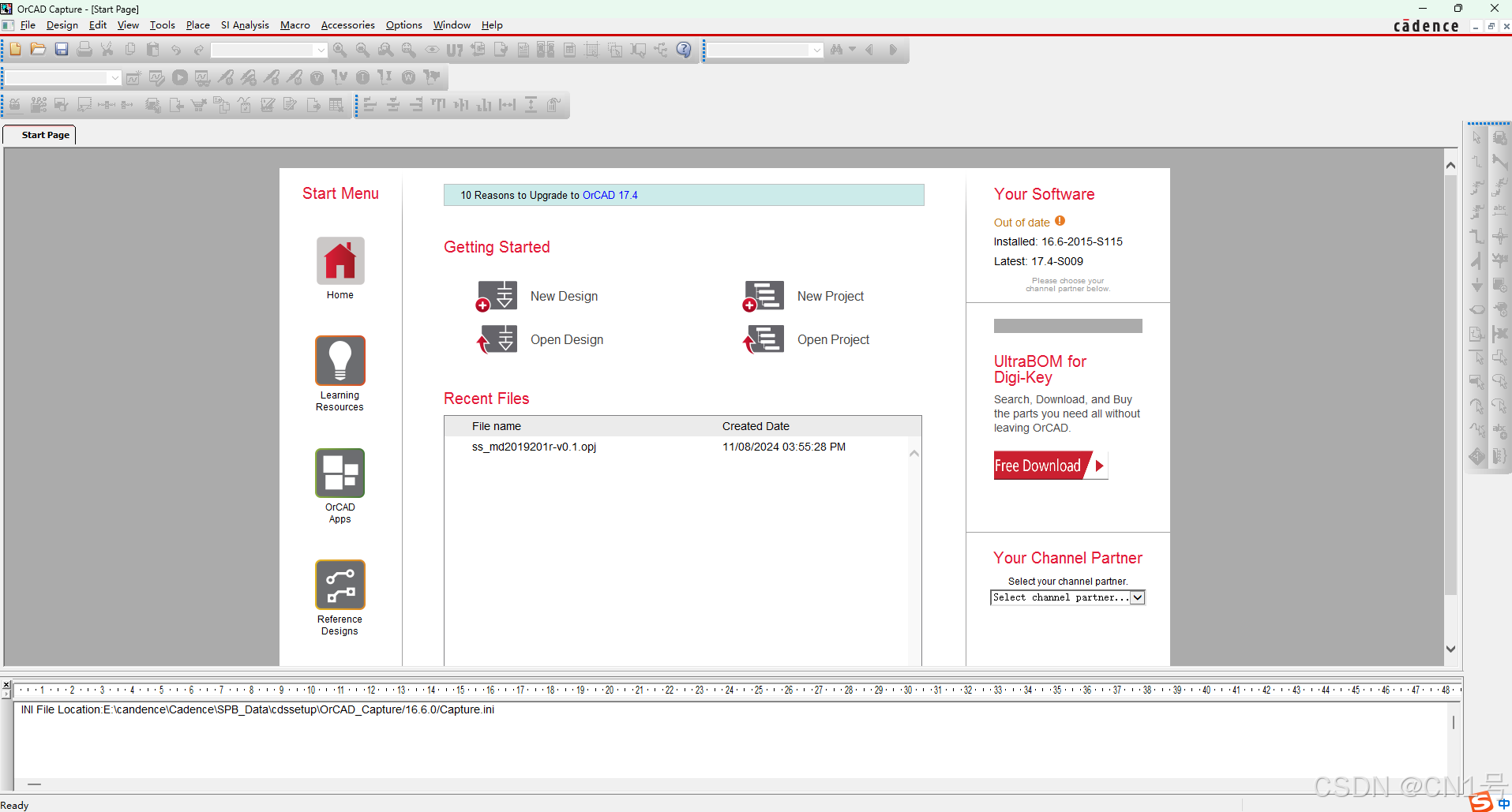
Task: Click the Print toolbar icon
Action: point(84,50)
